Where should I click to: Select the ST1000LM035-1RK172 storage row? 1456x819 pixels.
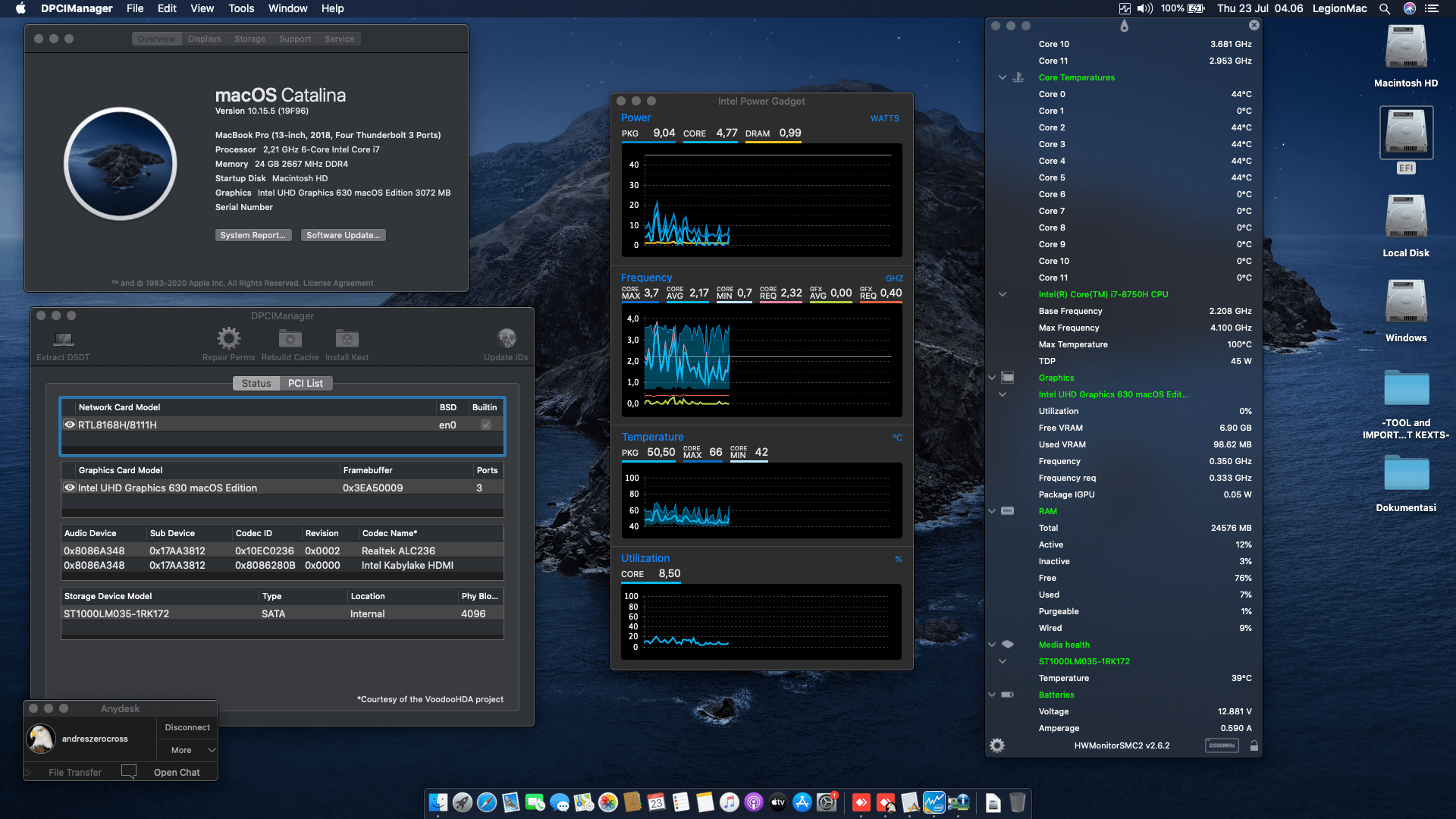tap(282, 613)
